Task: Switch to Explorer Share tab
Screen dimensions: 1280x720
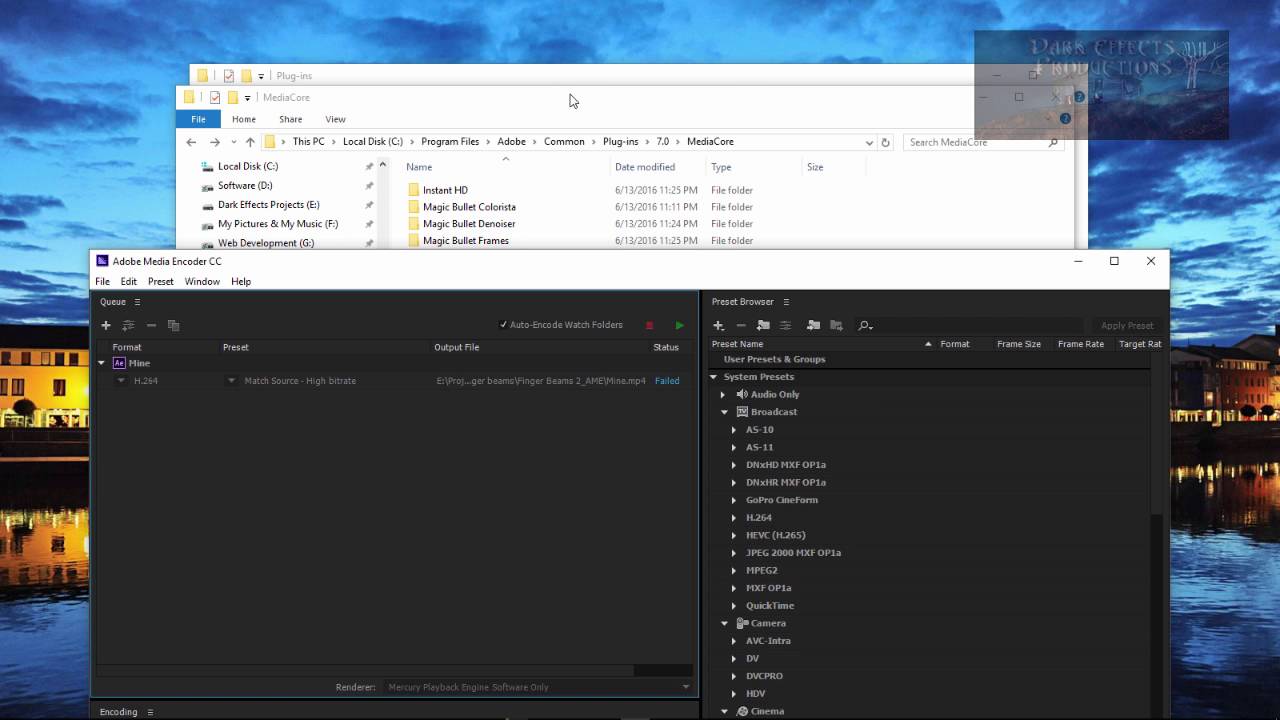Action: (x=290, y=119)
